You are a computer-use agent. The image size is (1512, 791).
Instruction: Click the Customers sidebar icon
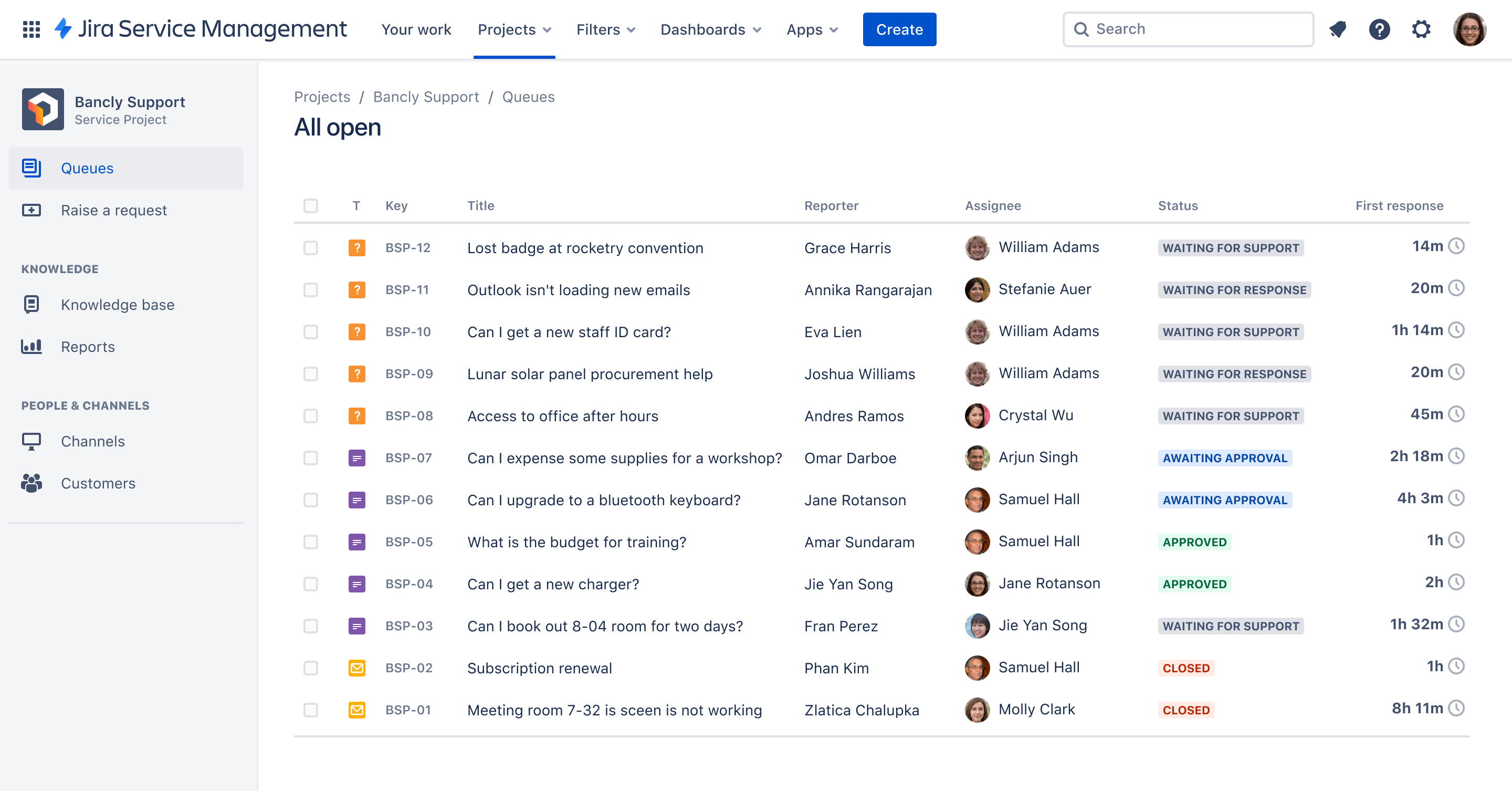coord(31,483)
